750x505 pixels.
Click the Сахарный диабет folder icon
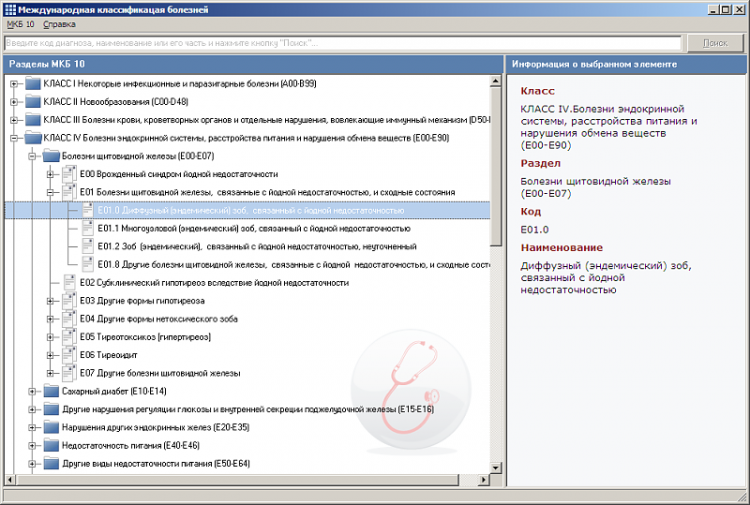pyautogui.click(x=51, y=391)
